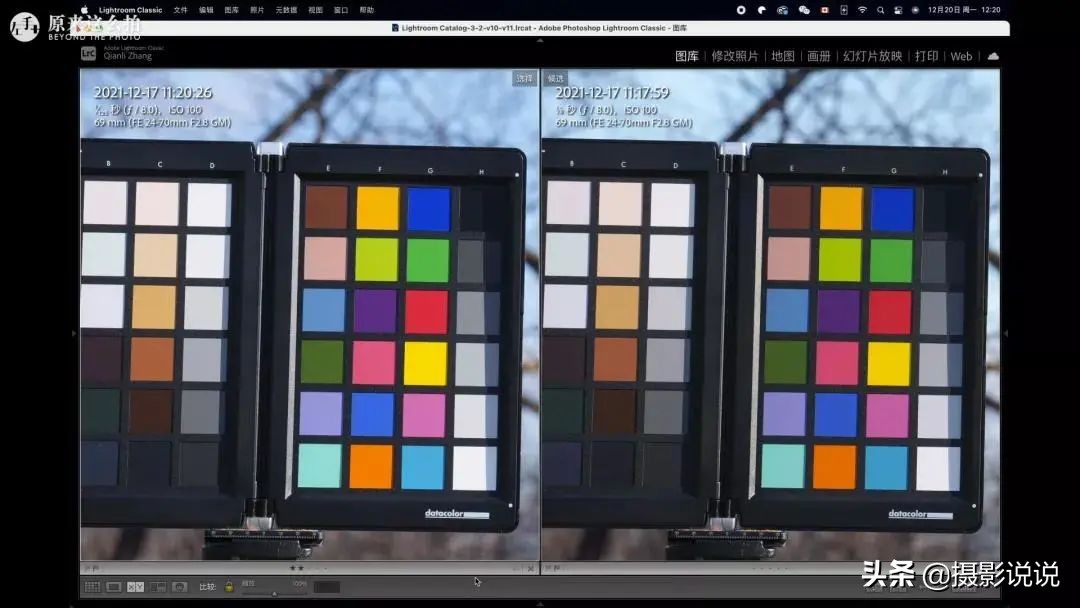Screen dimensions: 1080x608
Task: Click the two-star rating under Select photo
Action: tap(297, 569)
